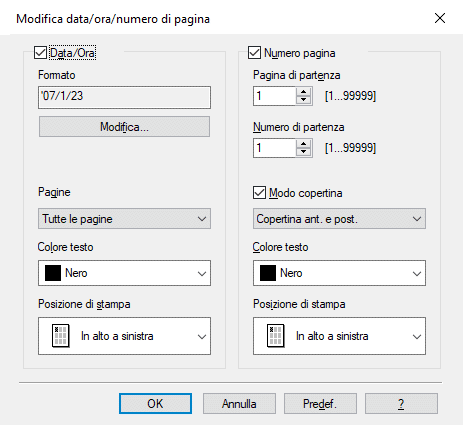The height and width of the screenshot is (425, 463).
Task: Open the Tutte le pagine dropdown
Action: pyautogui.click(x=124, y=219)
